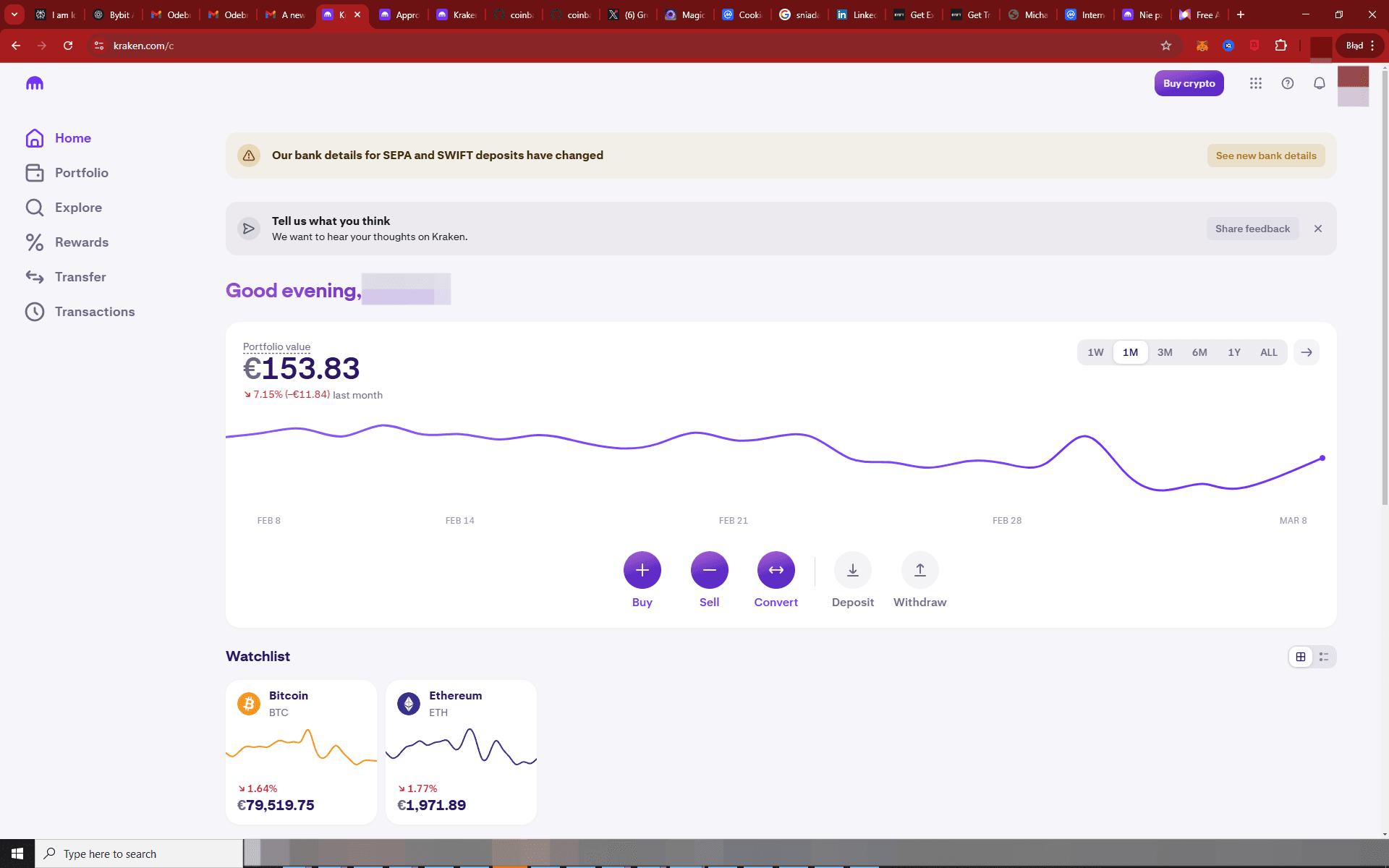This screenshot has width=1389, height=868.
Task: Click the Withdraw upload icon
Action: pyautogui.click(x=920, y=570)
